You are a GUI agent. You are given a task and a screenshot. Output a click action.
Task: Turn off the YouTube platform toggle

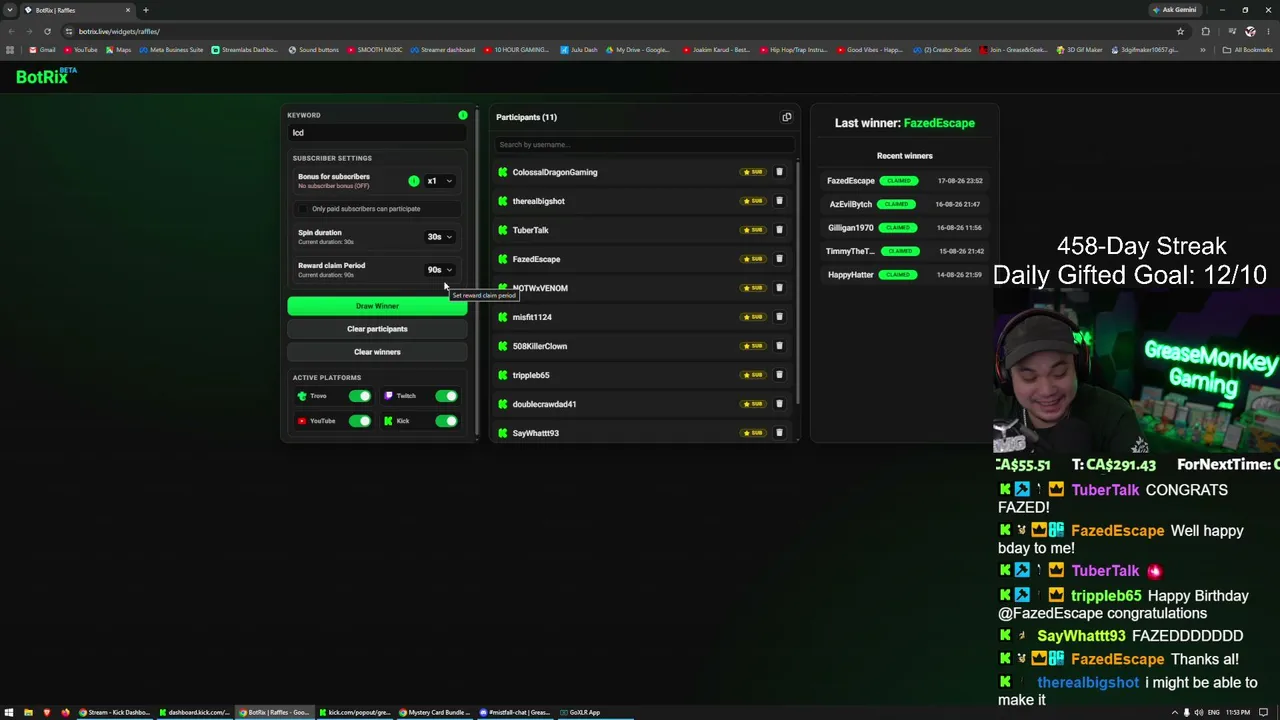(x=360, y=421)
